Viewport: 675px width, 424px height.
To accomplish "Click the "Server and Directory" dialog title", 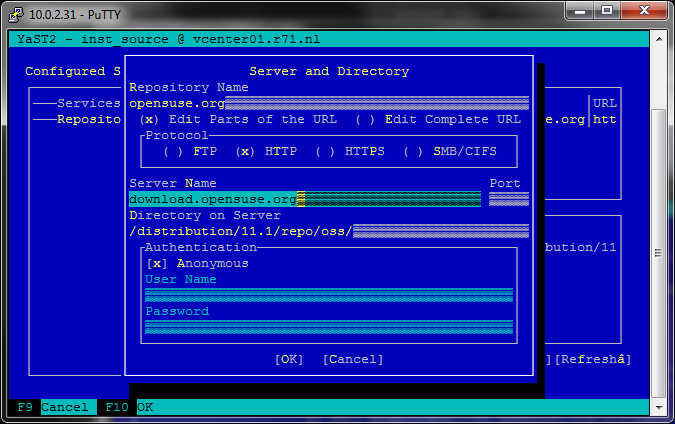I will click(x=329, y=71).
